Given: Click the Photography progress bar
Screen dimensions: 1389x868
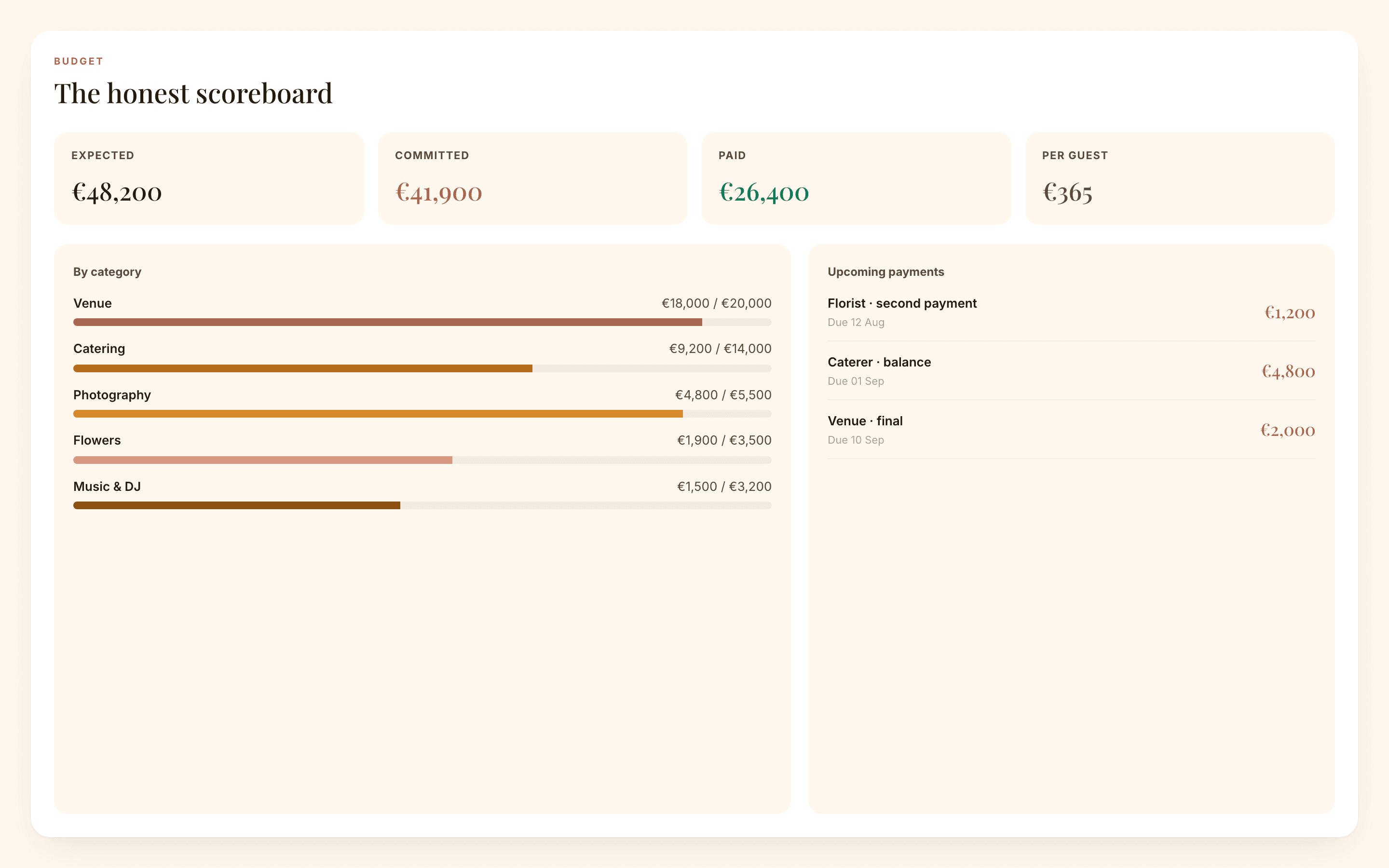Looking at the screenshot, I should 422,414.
